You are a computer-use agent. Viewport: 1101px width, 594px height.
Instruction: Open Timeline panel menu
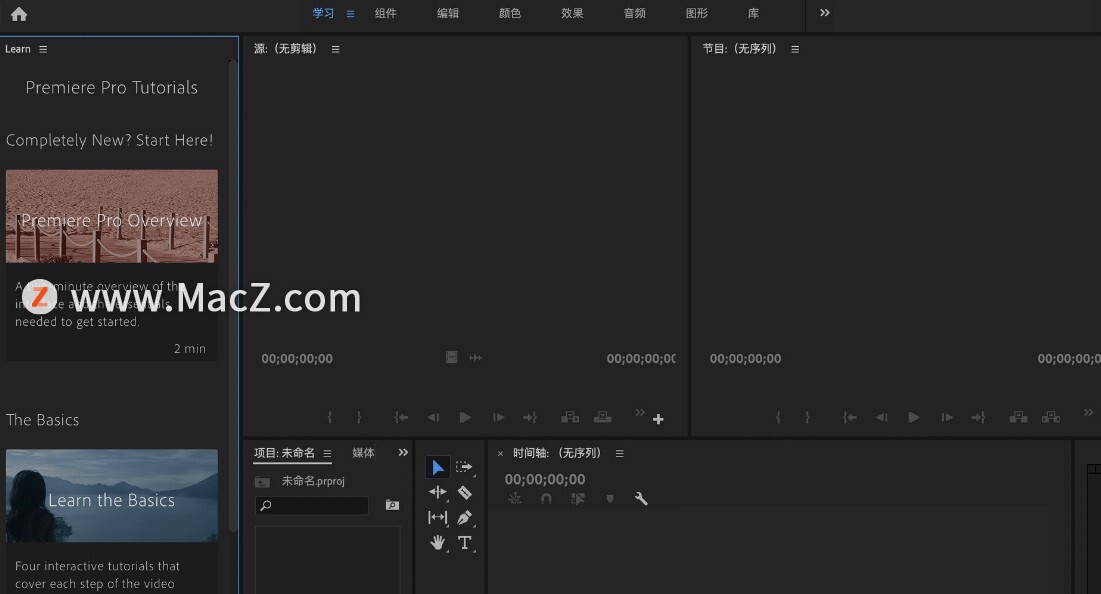619,454
